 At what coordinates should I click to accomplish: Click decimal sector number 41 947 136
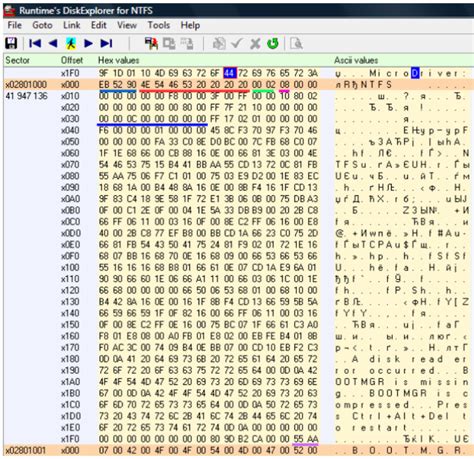click(x=26, y=96)
